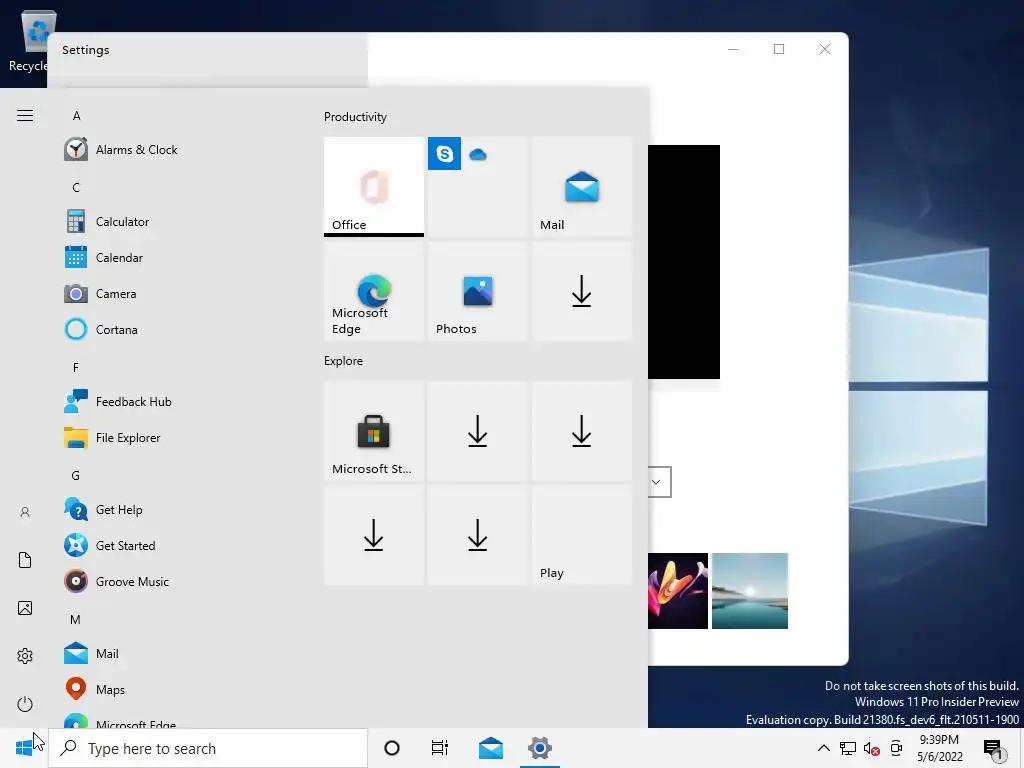
Task: Click the M letter header
Action: tap(75, 619)
